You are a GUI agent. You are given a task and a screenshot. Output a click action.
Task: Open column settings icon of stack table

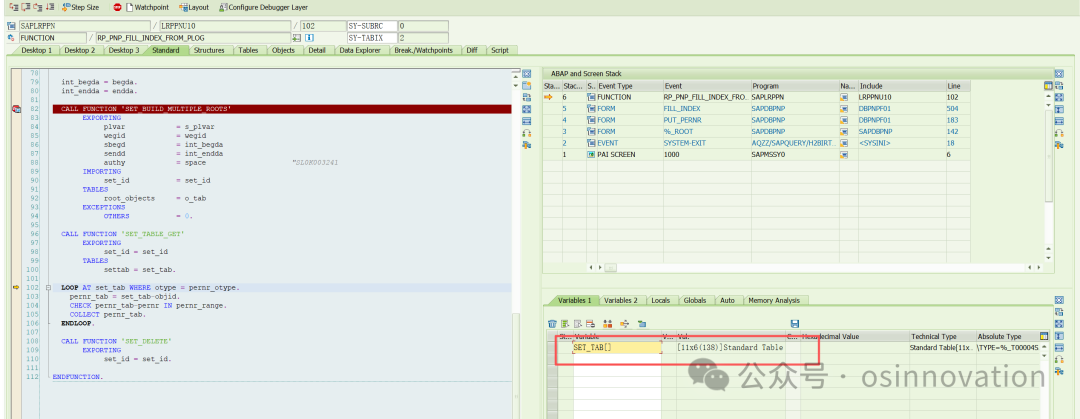(1048, 86)
